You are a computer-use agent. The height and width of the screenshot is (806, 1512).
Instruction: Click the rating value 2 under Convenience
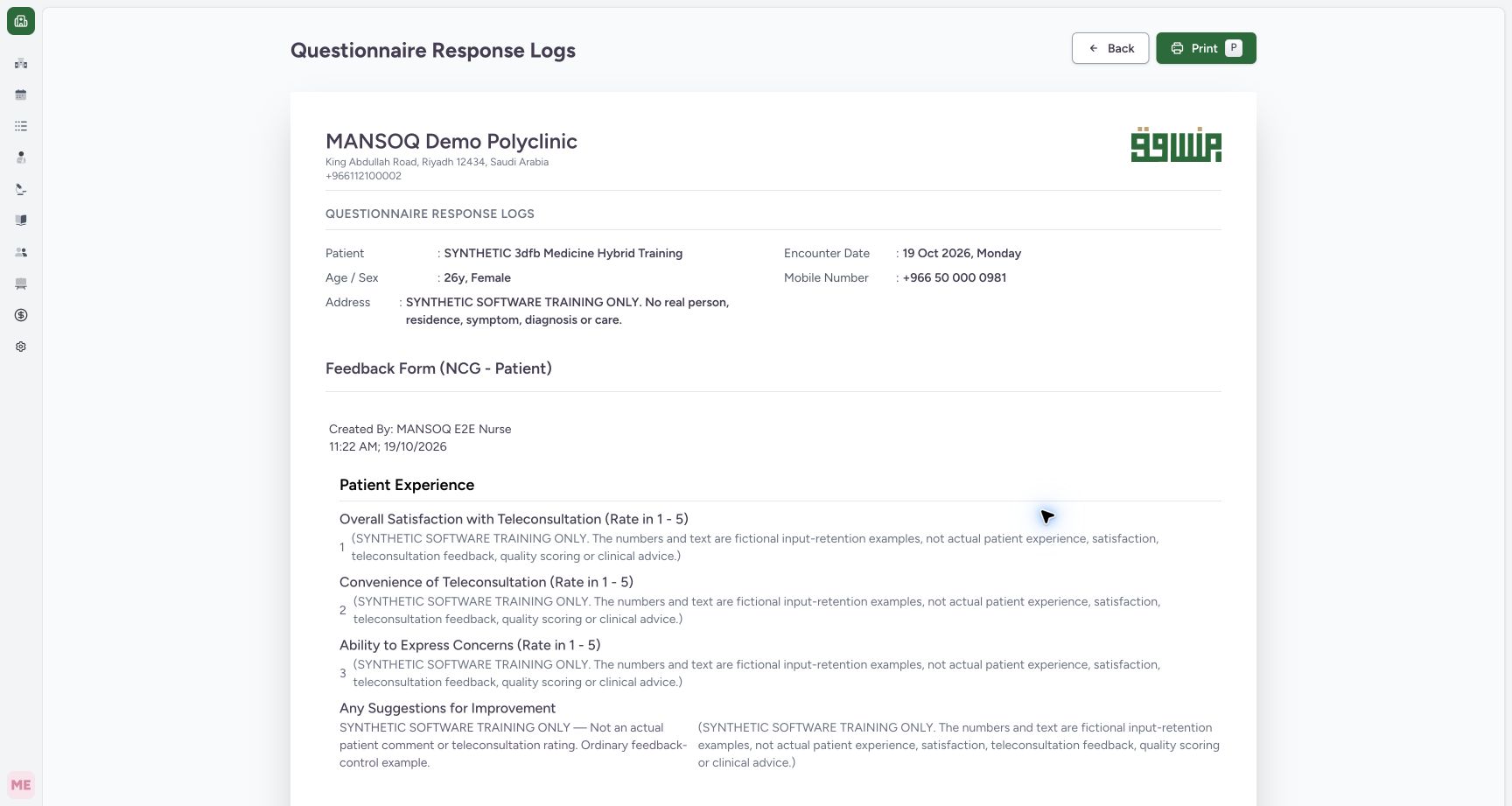pyautogui.click(x=343, y=610)
